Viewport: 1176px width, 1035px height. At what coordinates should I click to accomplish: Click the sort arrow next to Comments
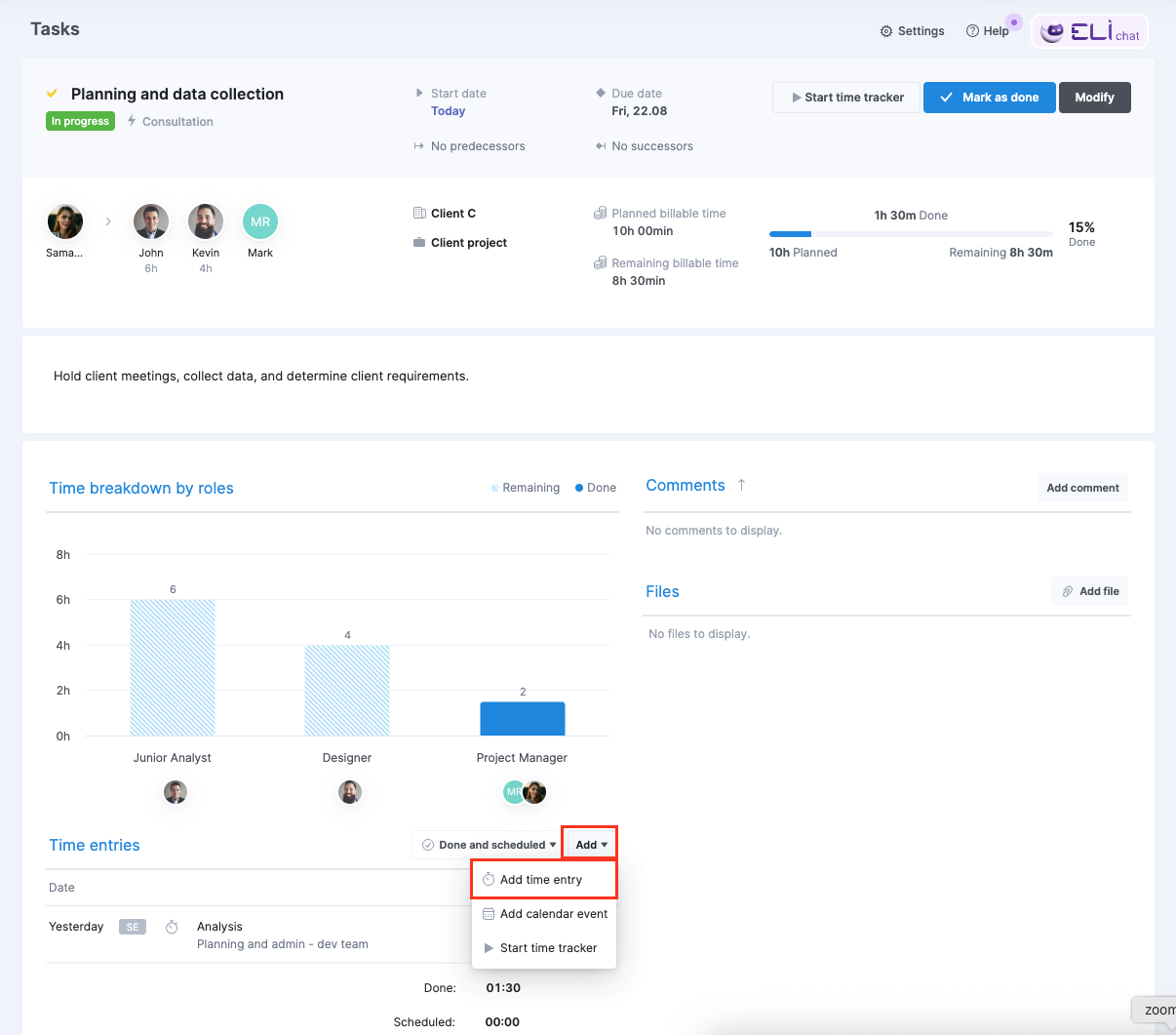741,485
